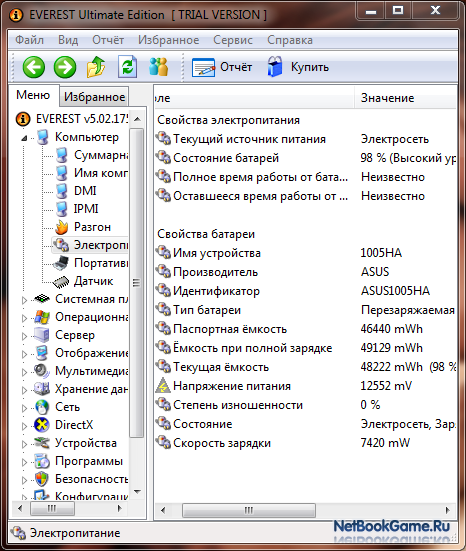
Task: Expand the Мультимедиа node
Action: 24,372
